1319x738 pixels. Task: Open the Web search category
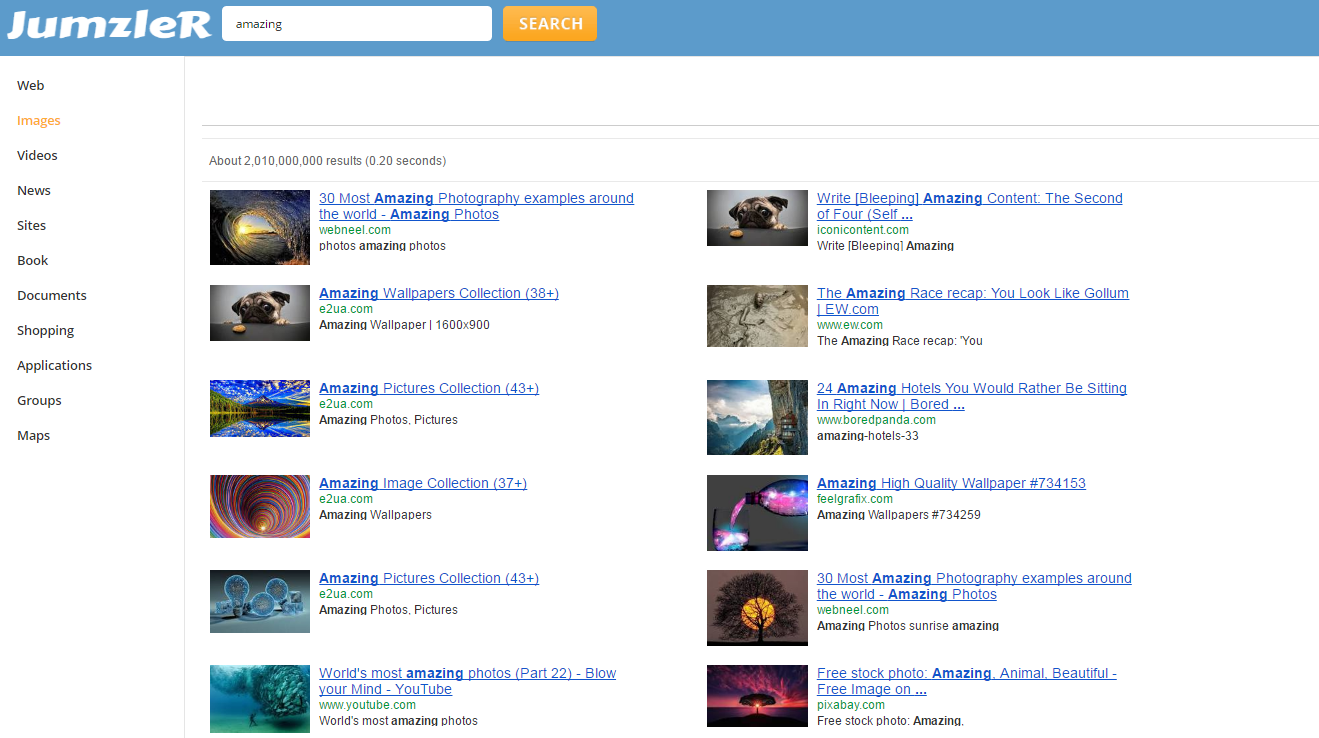coord(31,86)
